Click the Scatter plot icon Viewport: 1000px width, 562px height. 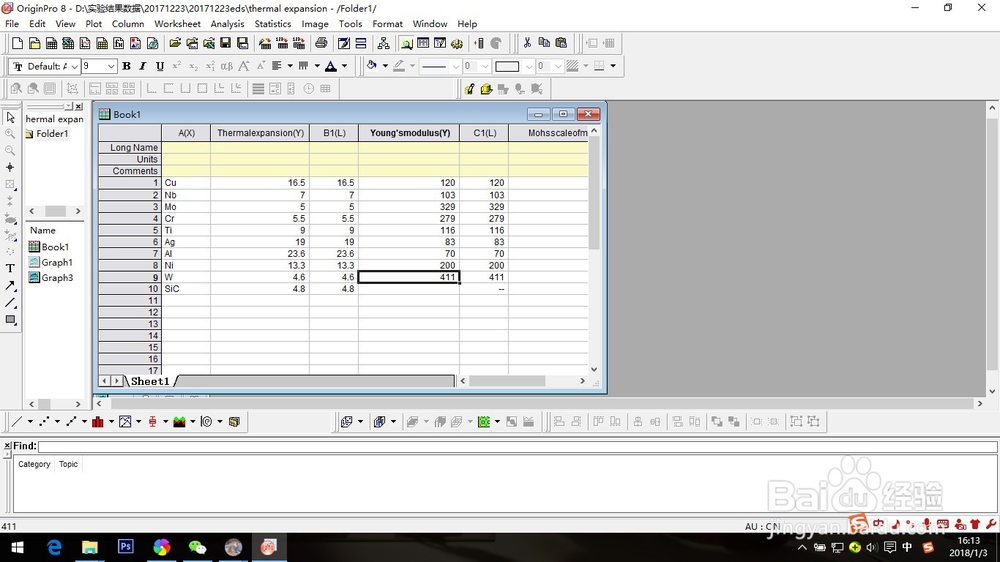(44, 422)
